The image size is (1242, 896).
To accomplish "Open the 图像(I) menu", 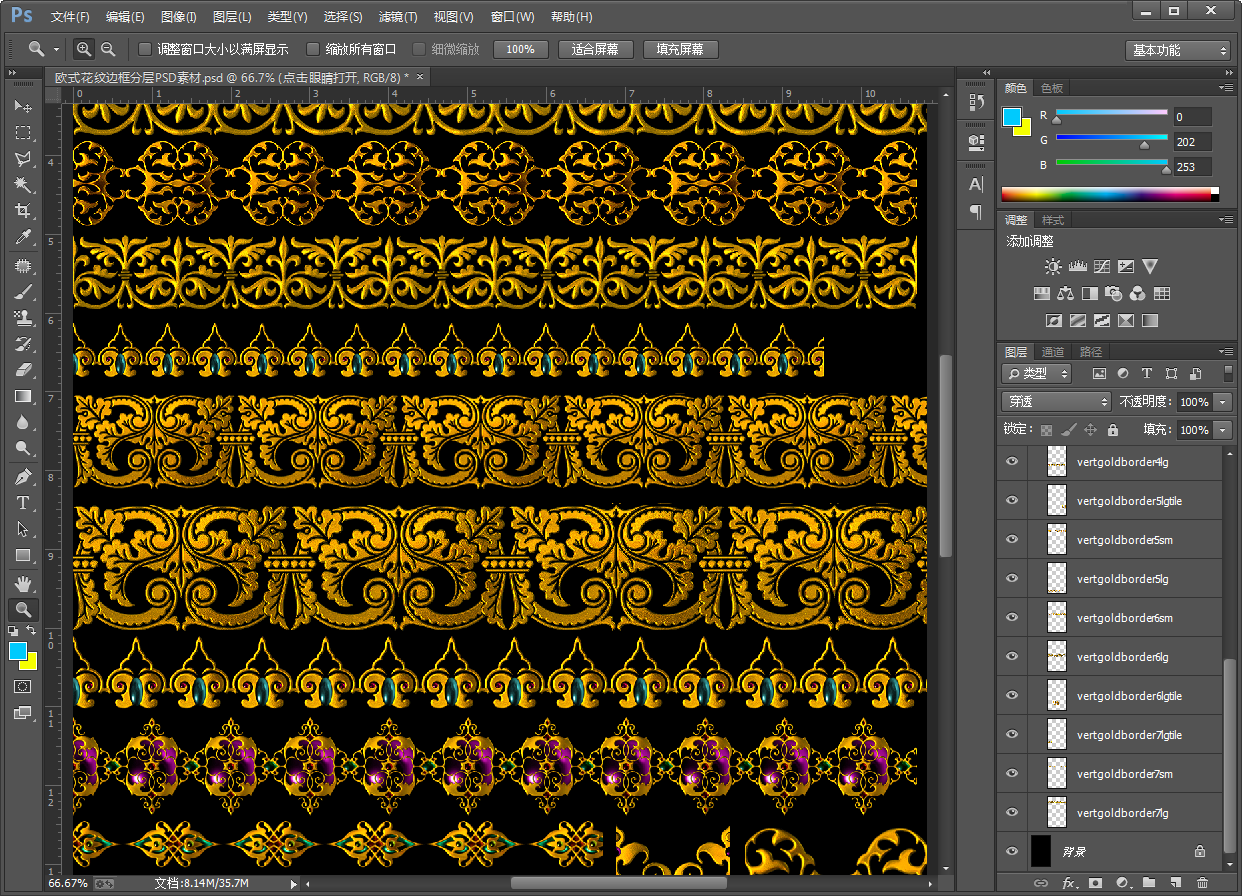I will 179,17.
